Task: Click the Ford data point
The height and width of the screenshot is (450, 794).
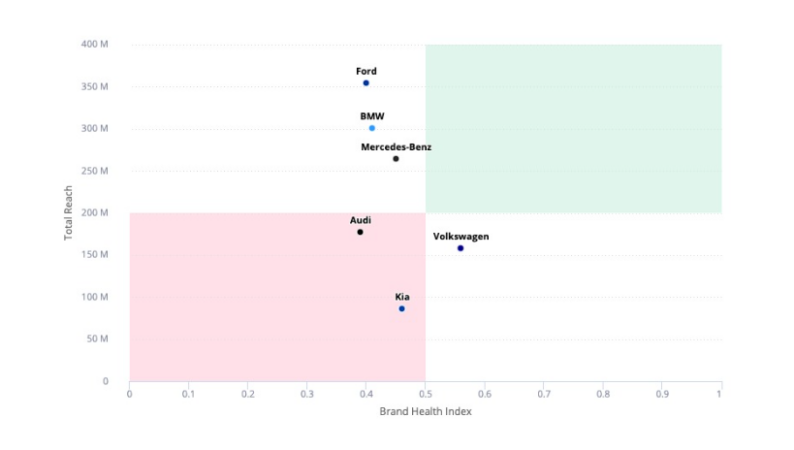Action: pyautogui.click(x=366, y=83)
